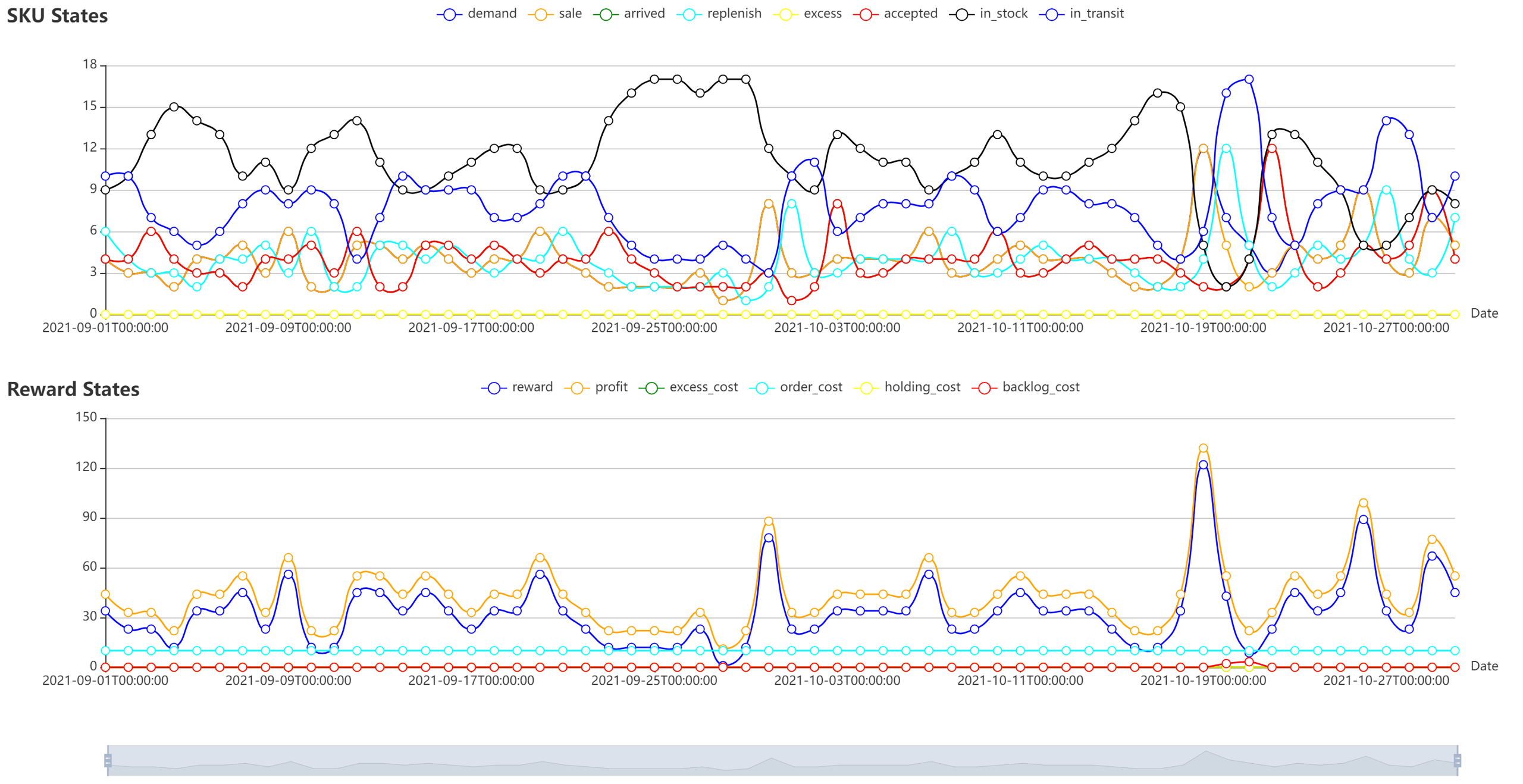Toggle the sale series legend marker

540,14
